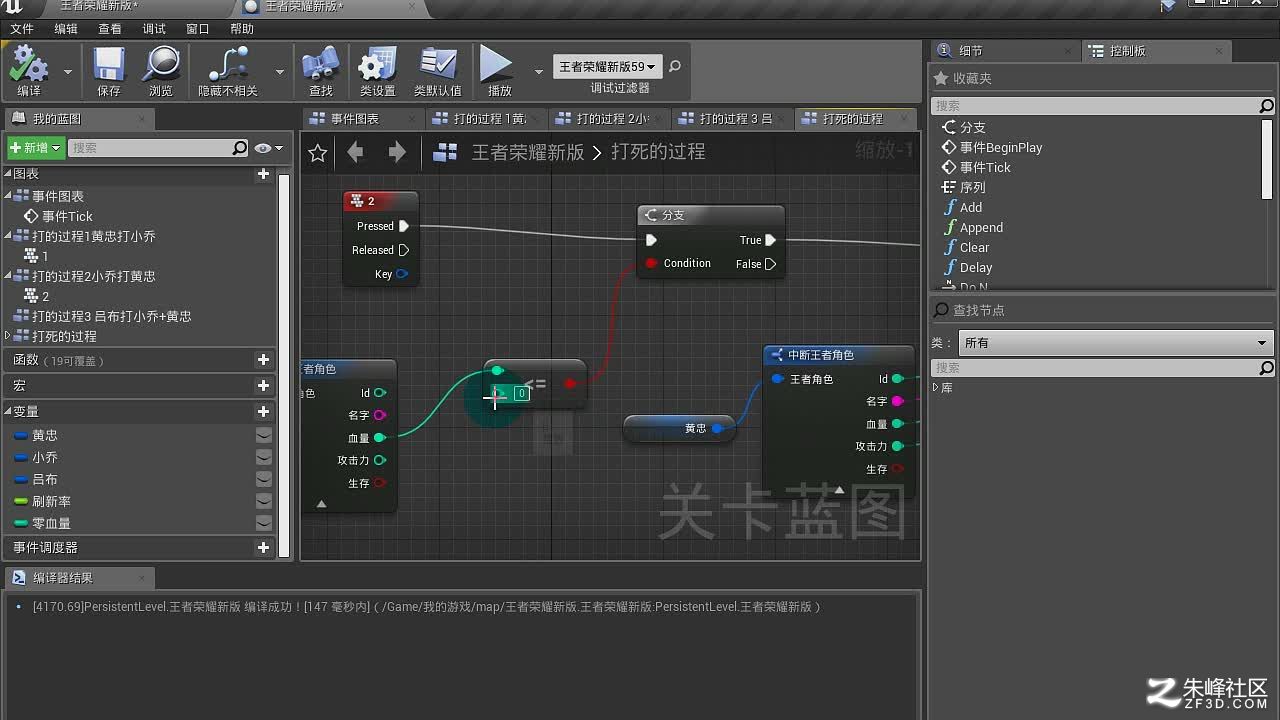Navigate back with left arrow

[355, 152]
